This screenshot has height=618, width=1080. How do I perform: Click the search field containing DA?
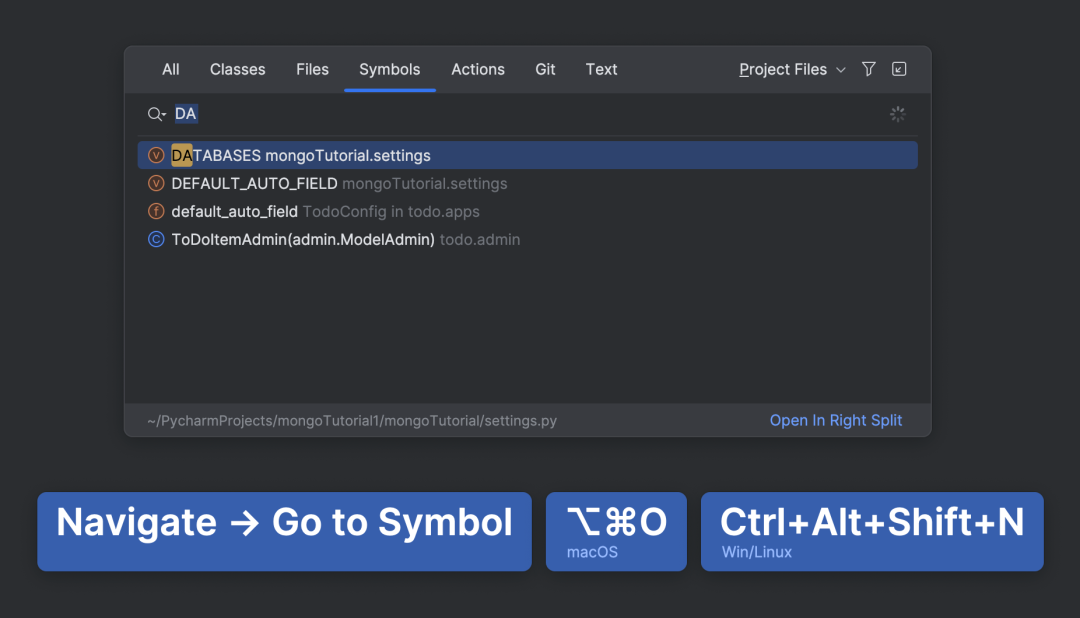coord(527,114)
